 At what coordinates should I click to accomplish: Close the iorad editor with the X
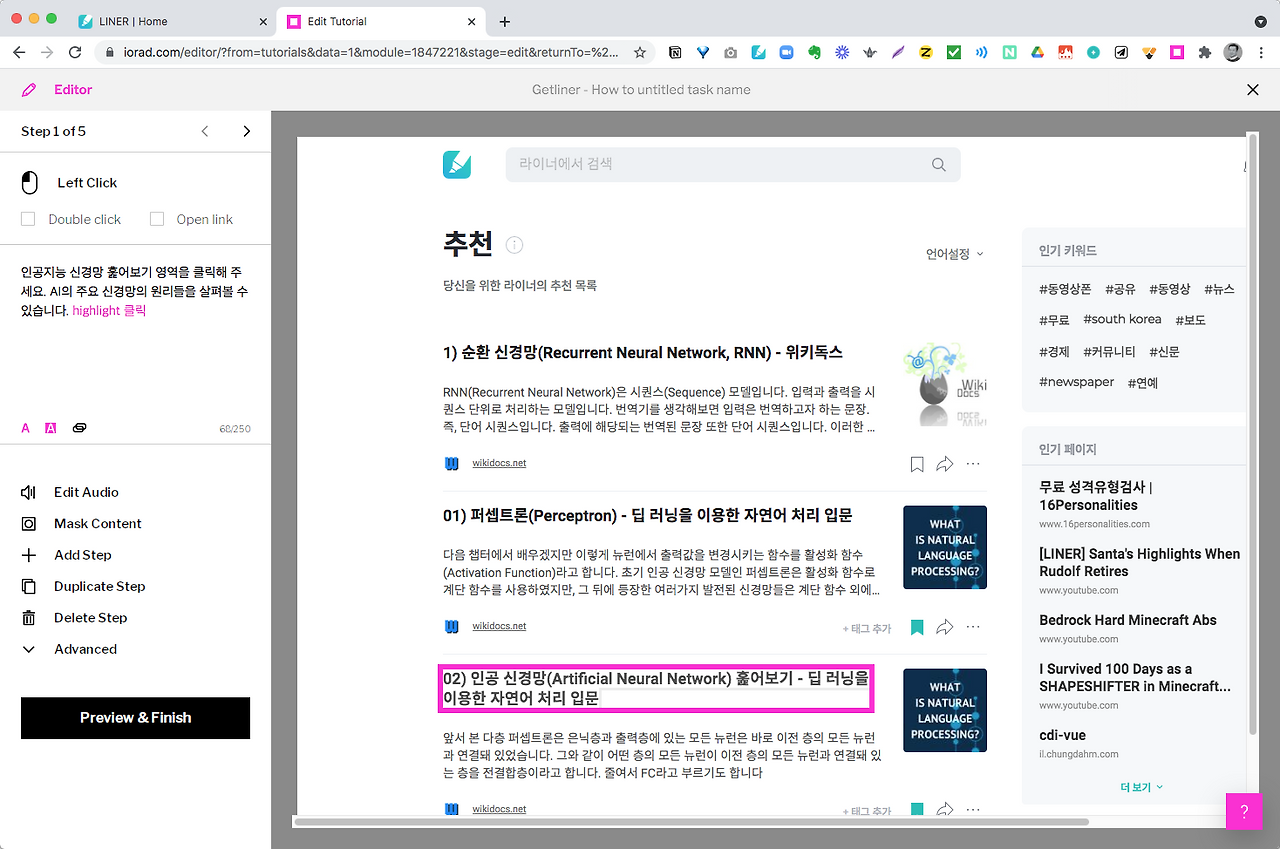(1253, 90)
